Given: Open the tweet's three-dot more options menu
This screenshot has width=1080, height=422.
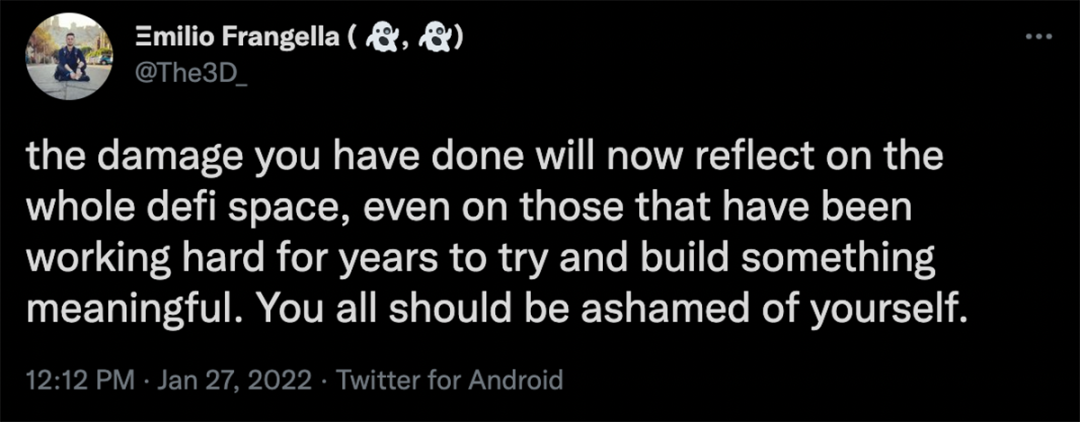Looking at the screenshot, I should (1039, 36).
